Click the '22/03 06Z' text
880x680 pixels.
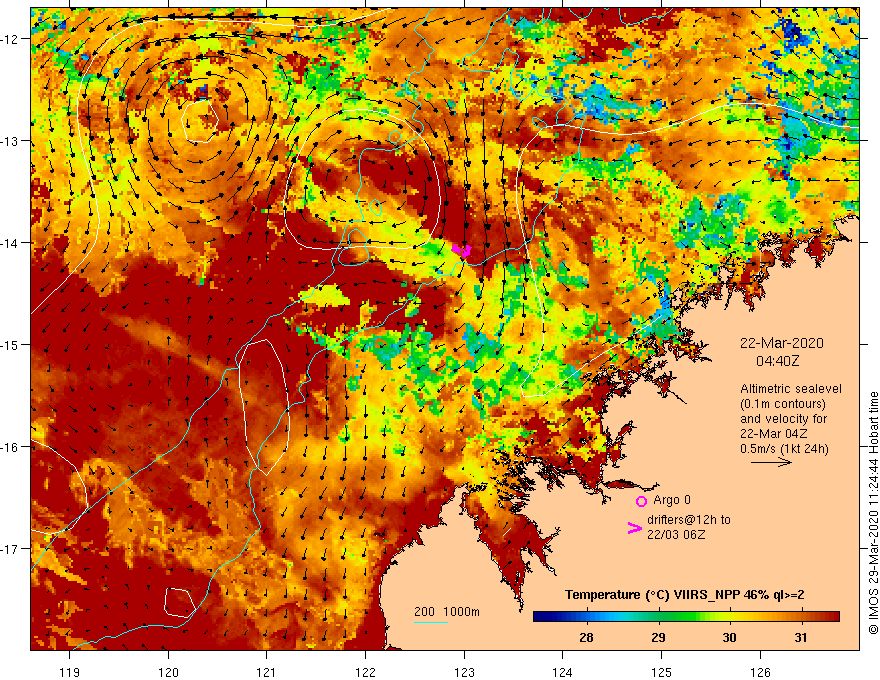click(x=676, y=535)
